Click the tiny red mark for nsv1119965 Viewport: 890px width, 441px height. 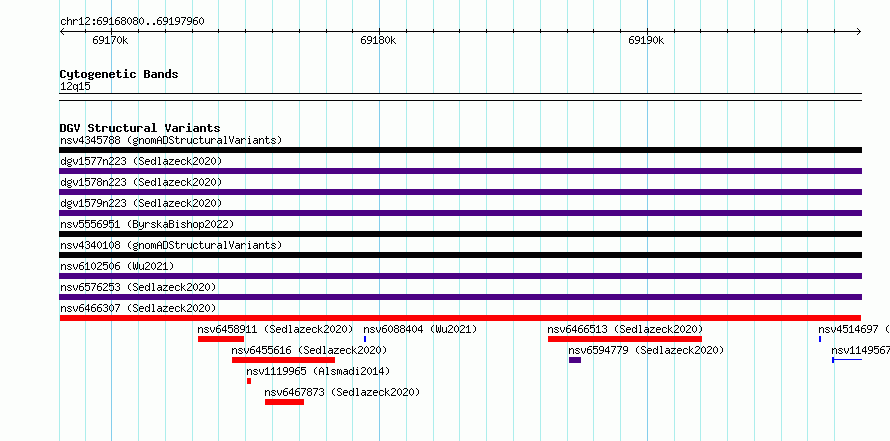pyautogui.click(x=249, y=381)
